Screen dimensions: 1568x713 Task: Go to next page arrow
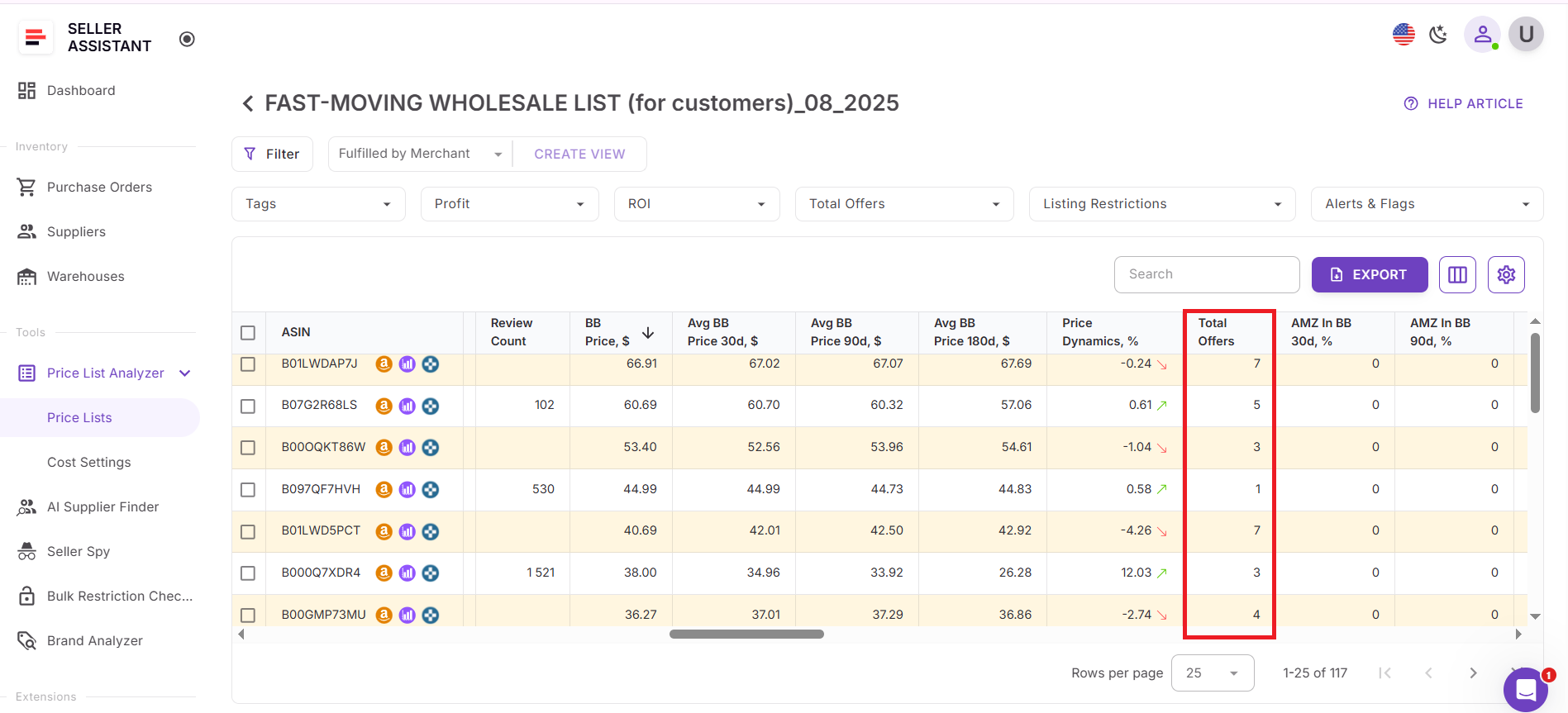1473,673
